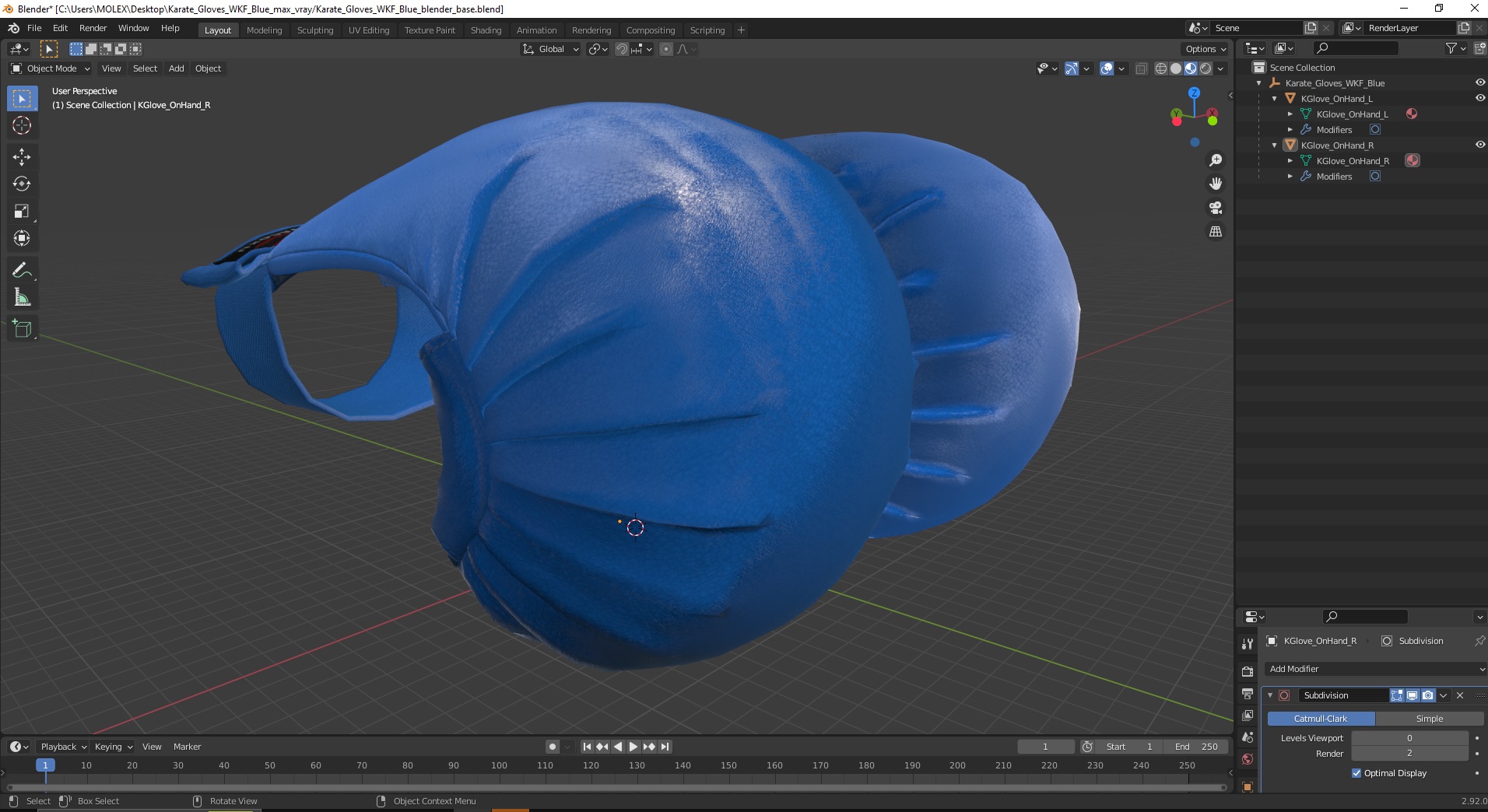Screen dimensions: 1488x812
Task: Switch perspective/orthographic grid icon
Action: [1215, 232]
